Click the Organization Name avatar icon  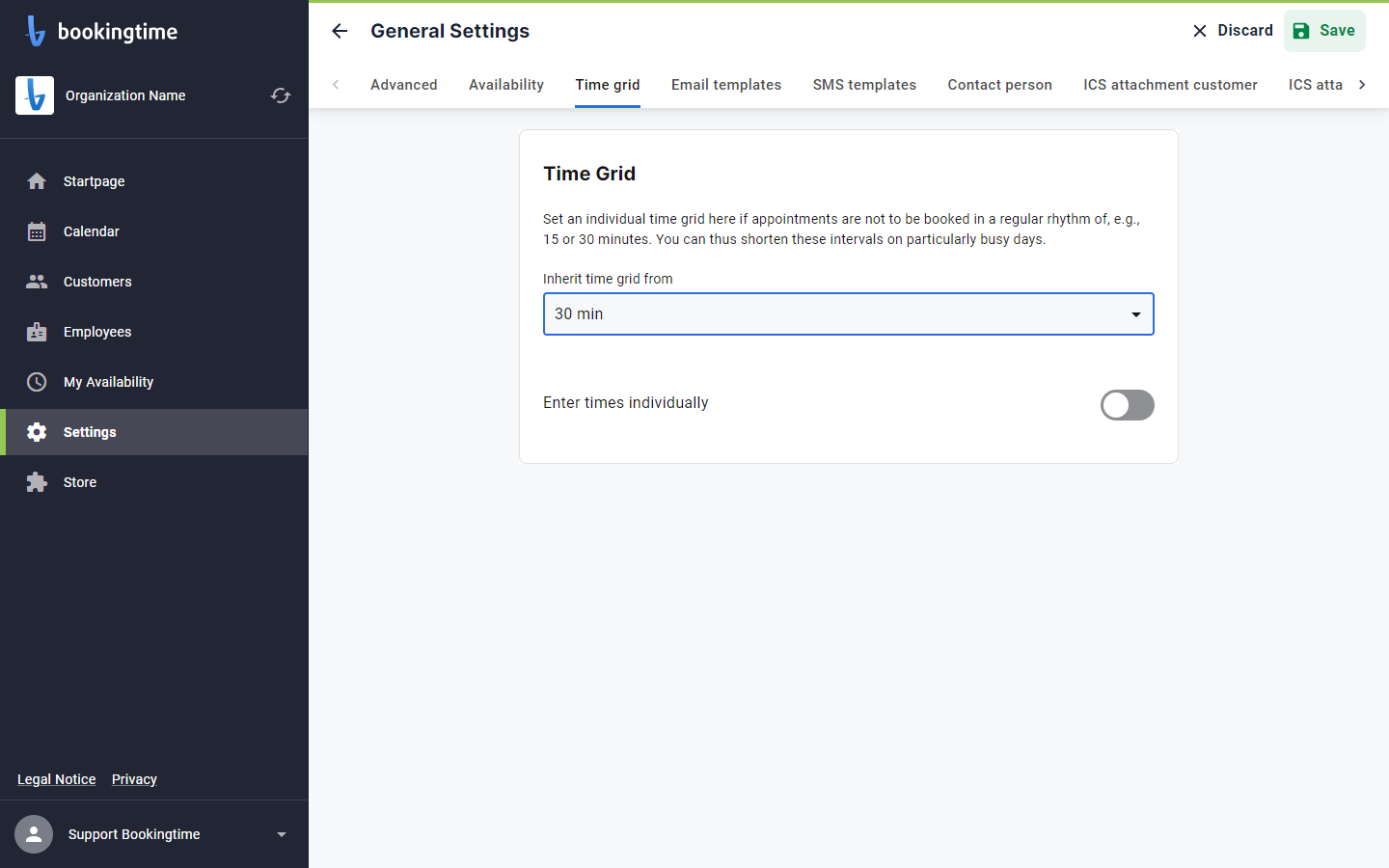(35, 95)
